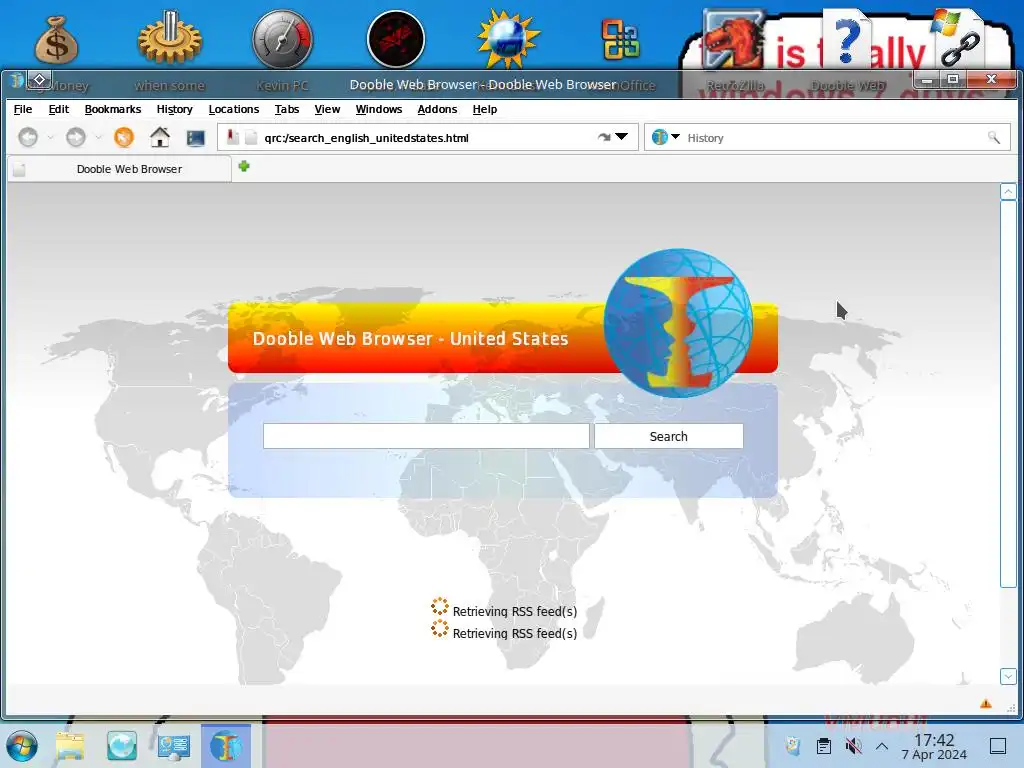Open the golden gear desktop icon
The height and width of the screenshot is (768, 1024).
pyautogui.click(x=170, y=39)
